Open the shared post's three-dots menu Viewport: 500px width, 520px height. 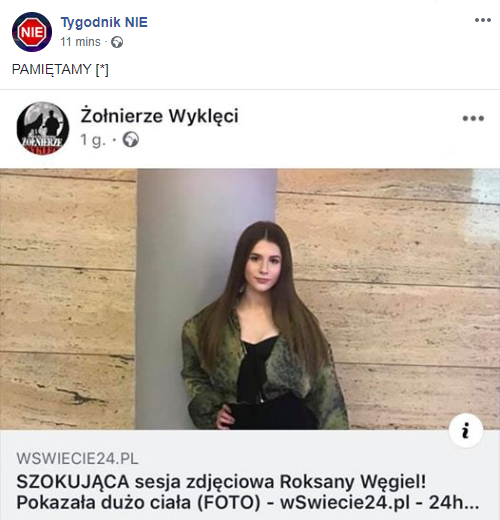[x=473, y=118]
